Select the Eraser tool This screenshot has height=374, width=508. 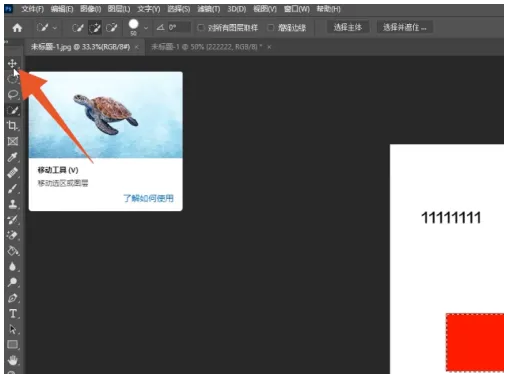coord(13,235)
